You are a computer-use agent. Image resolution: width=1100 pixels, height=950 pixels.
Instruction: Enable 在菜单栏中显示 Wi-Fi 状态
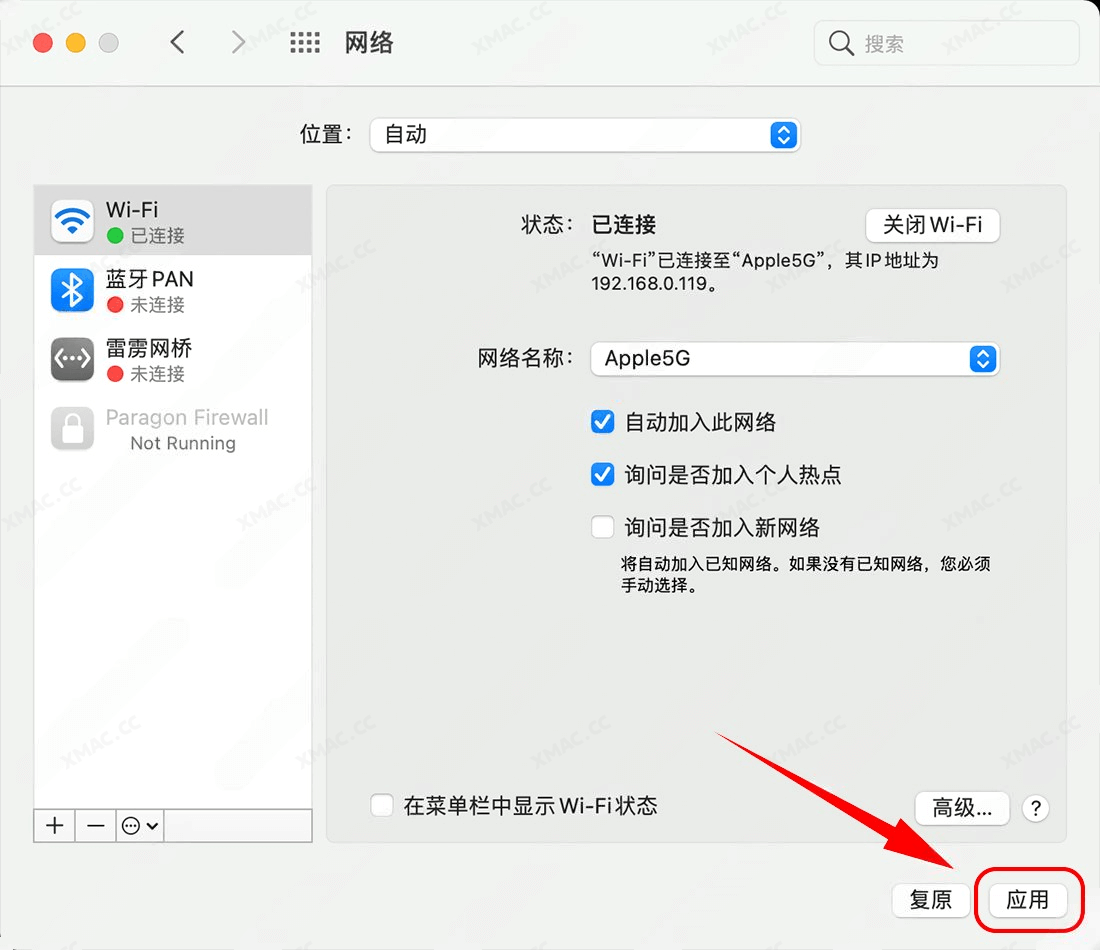click(x=382, y=806)
